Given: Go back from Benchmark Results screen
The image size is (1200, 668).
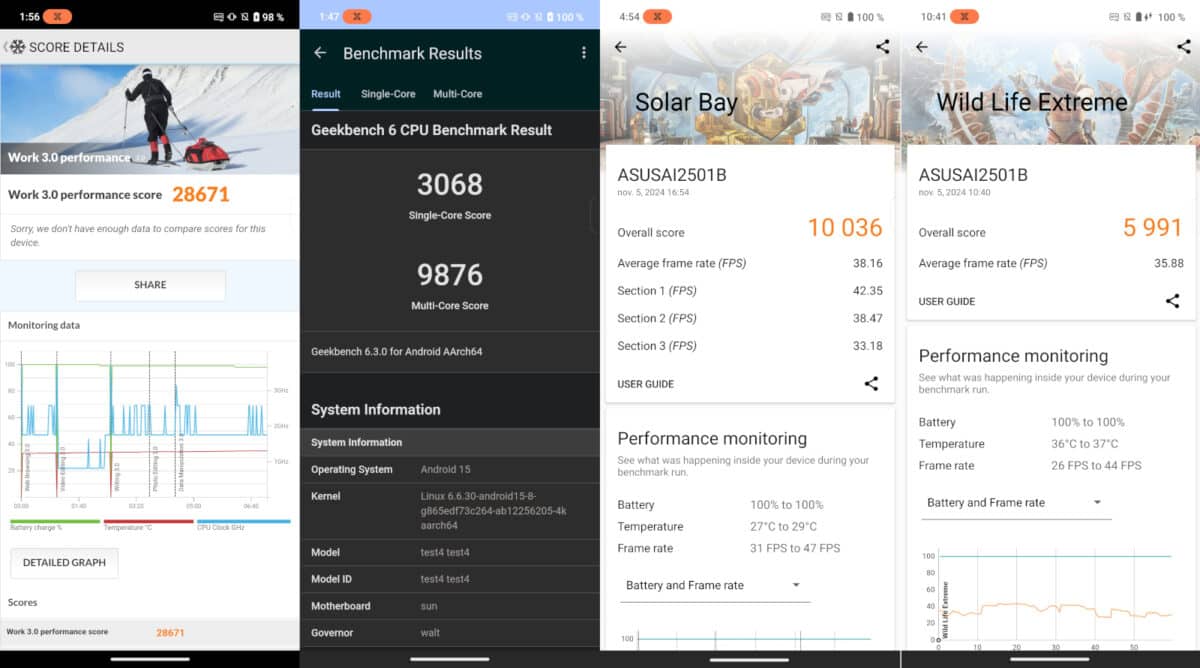Looking at the screenshot, I should [320, 53].
